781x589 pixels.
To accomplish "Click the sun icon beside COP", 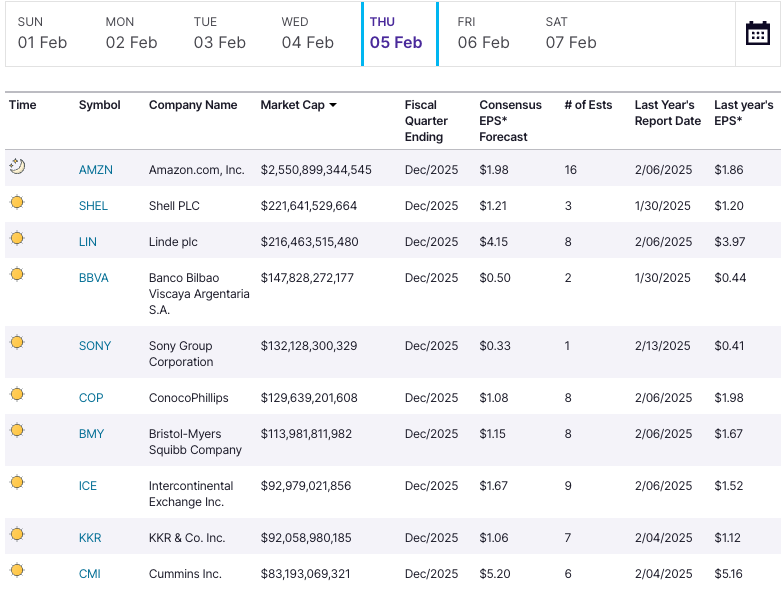I will 17,395.
